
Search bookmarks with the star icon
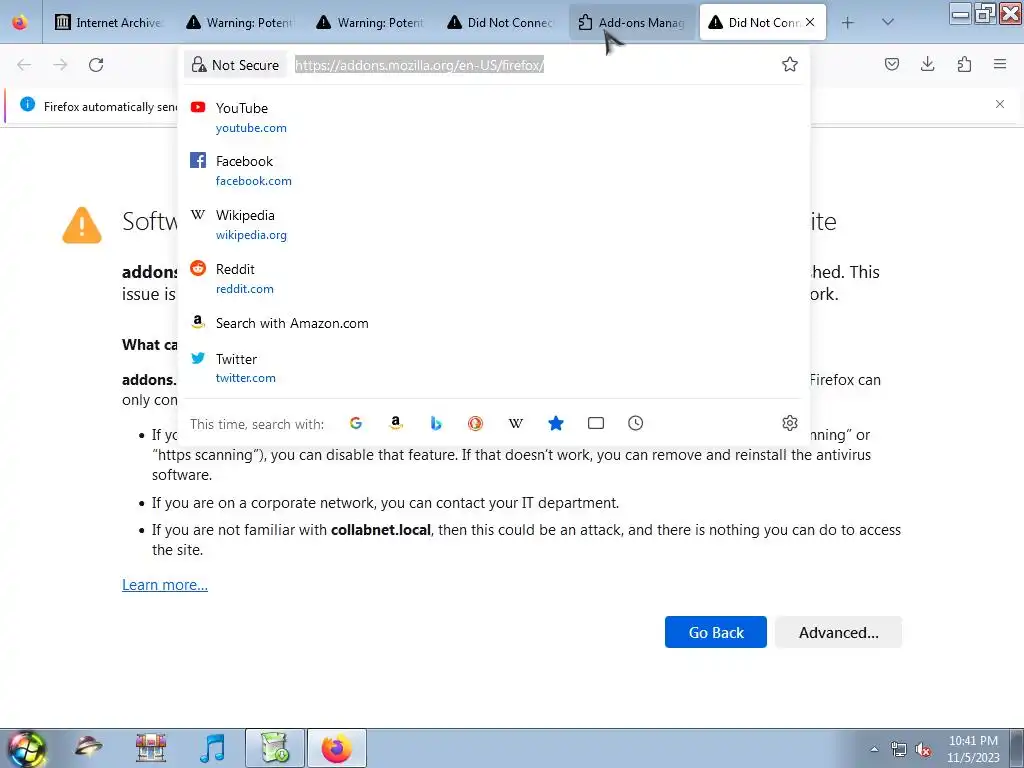click(556, 424)
